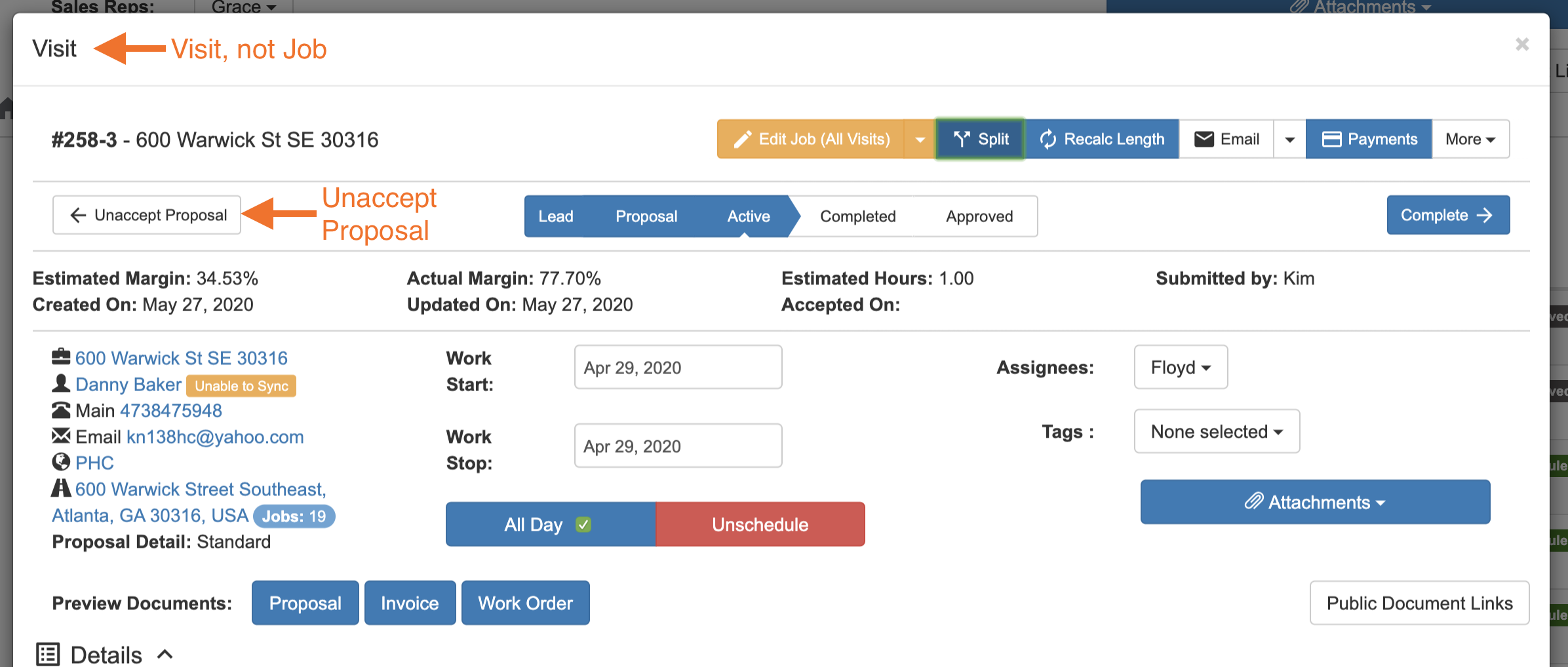Toggle the All Day checkbox
This screenshot has width=1568, height=667.
tap(583, 524)
